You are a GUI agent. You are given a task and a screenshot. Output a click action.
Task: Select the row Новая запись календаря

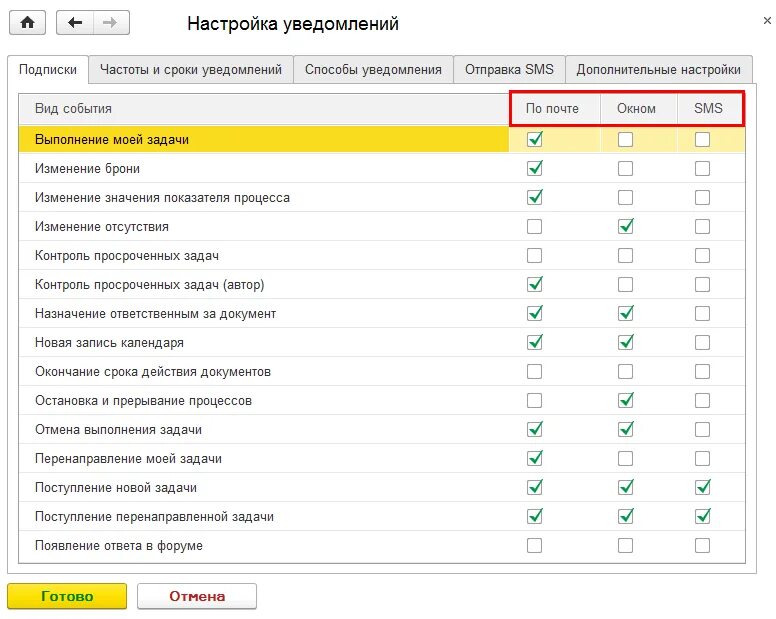point(382,342)
